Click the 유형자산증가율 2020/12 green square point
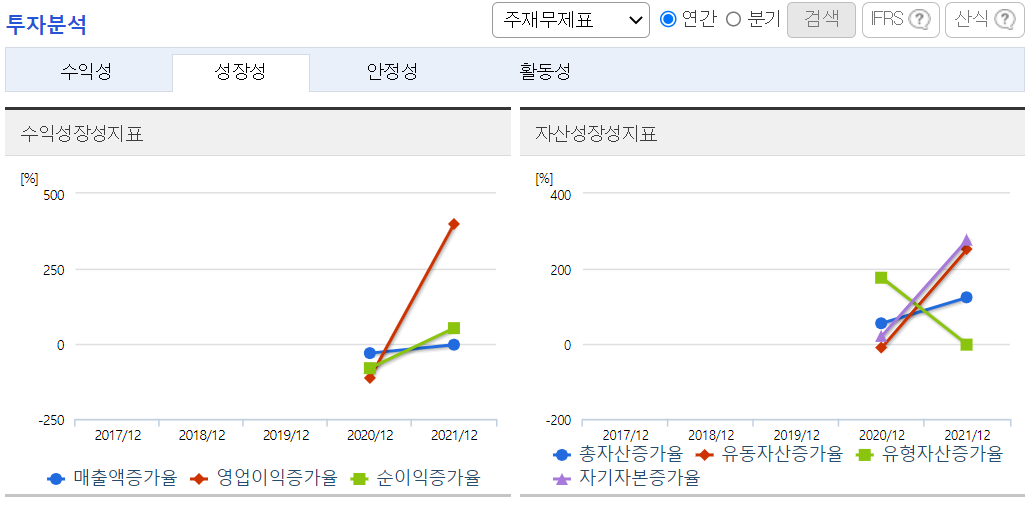The width and height of the screenshot is (1032, 506). [881, 278]
